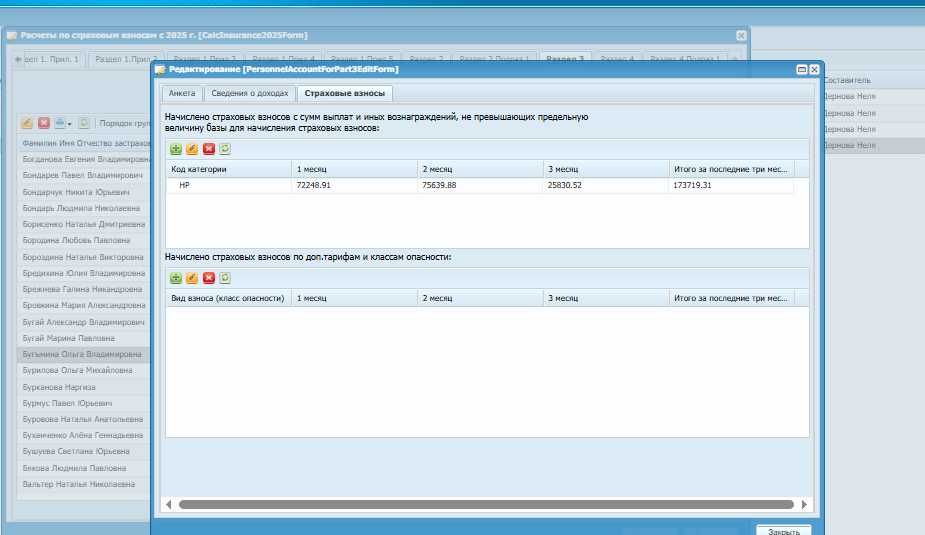The image size is (925, 535).
Task: Edit the selected row in the additional tariffs table
Action: pyautogui.click(x=192, y=278)
